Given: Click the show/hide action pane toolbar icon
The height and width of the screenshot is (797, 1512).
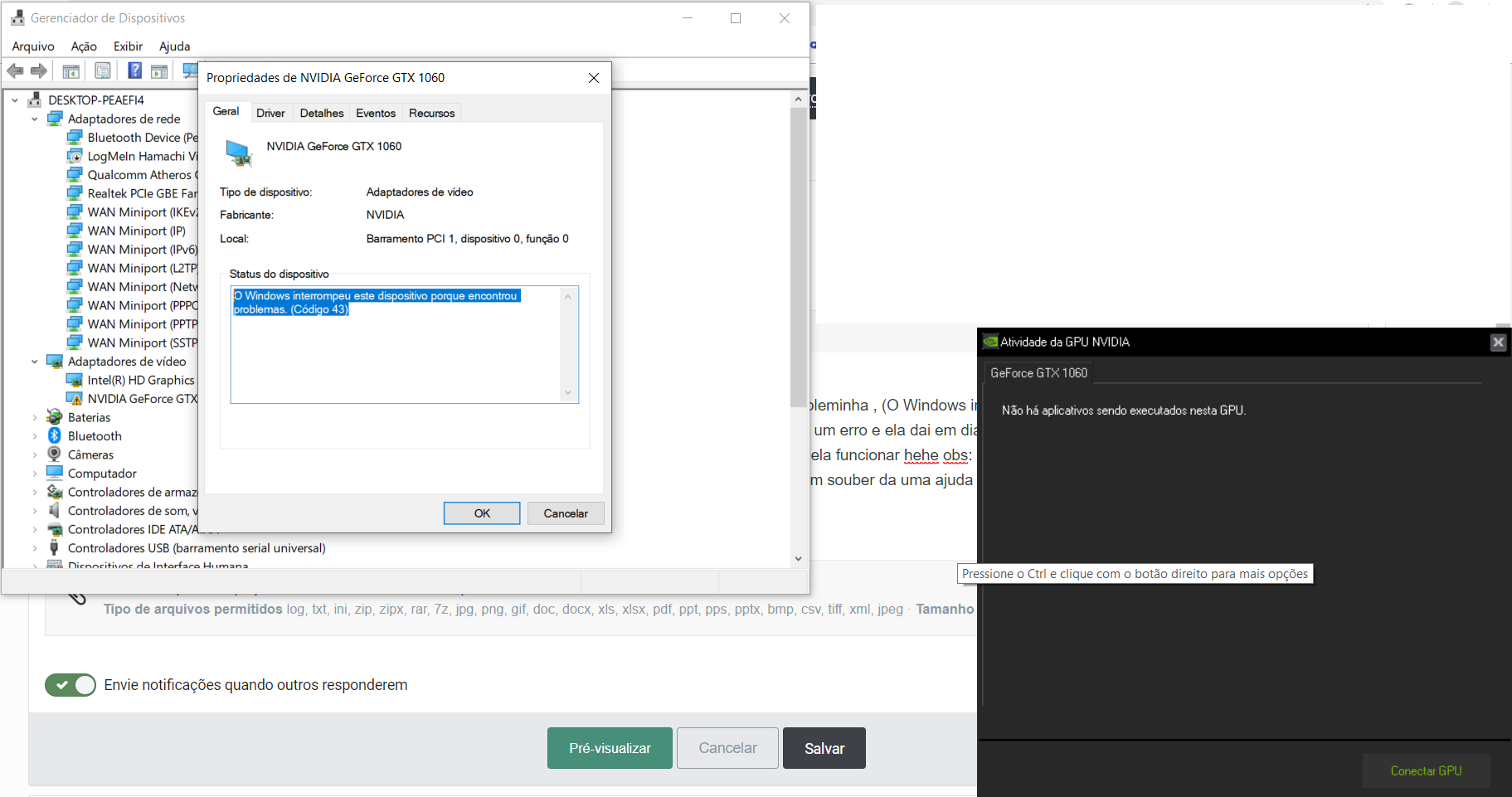Looking at the screenshot, I should (x=159, y=71).
